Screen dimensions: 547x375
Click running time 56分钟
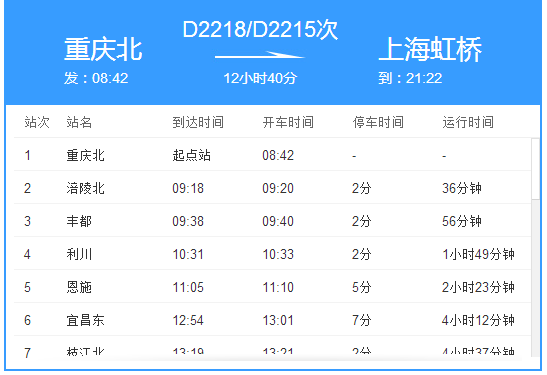coord(462,221)
